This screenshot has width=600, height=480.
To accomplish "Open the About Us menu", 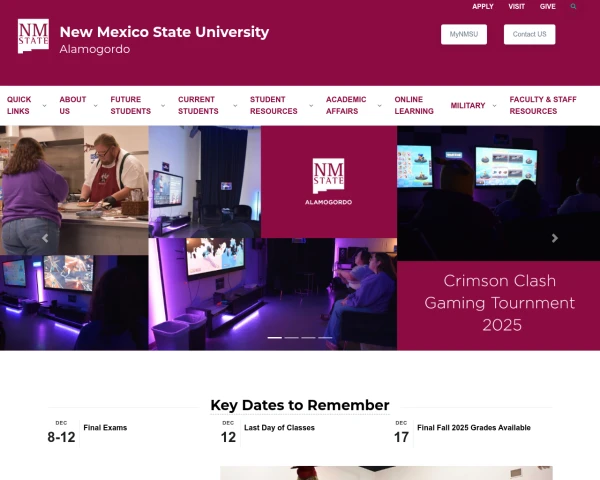I will 73,105.
